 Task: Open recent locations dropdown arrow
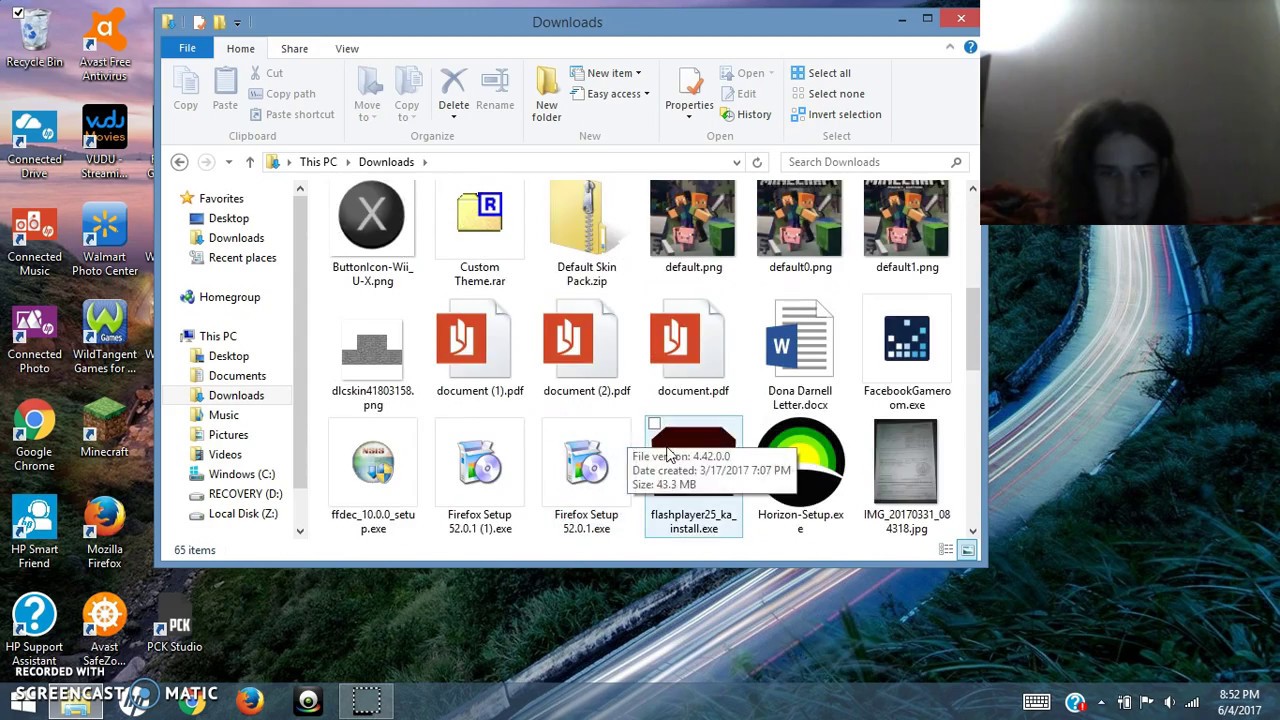(228, 162)
